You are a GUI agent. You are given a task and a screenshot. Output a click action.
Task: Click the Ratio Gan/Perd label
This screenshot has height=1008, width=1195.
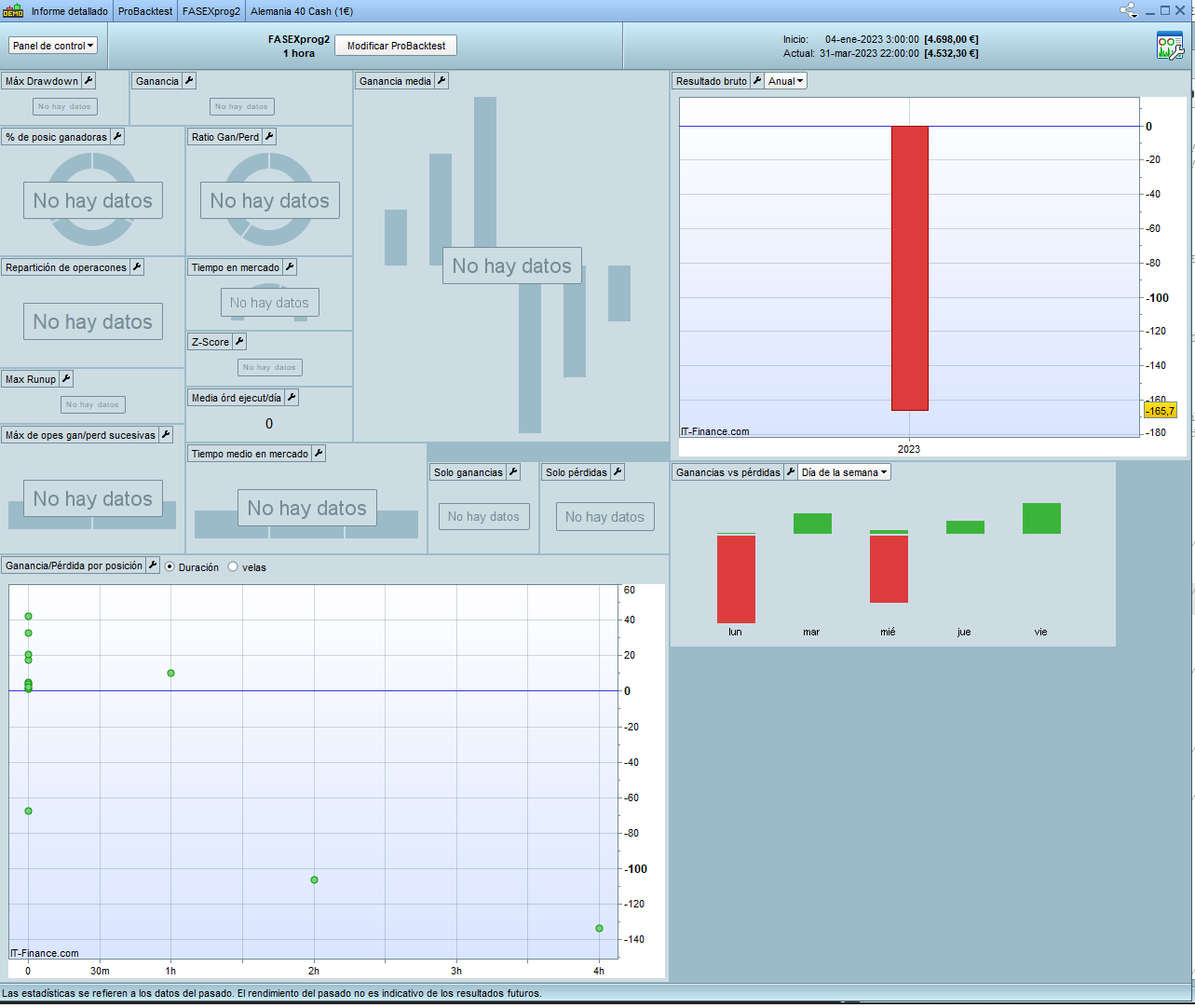[x=225, y=137]
